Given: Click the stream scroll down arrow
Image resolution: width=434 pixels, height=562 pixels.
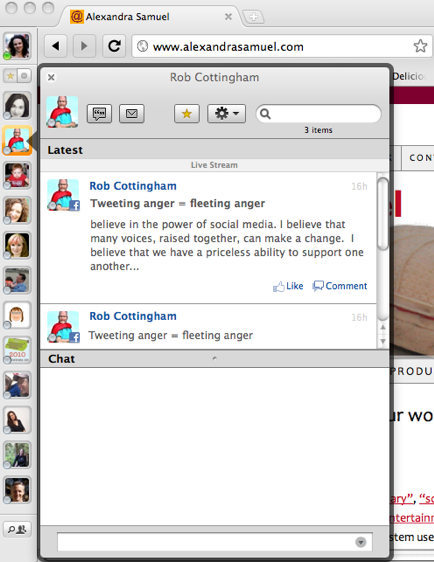Looking at the screenshot, I should [383, 341].
